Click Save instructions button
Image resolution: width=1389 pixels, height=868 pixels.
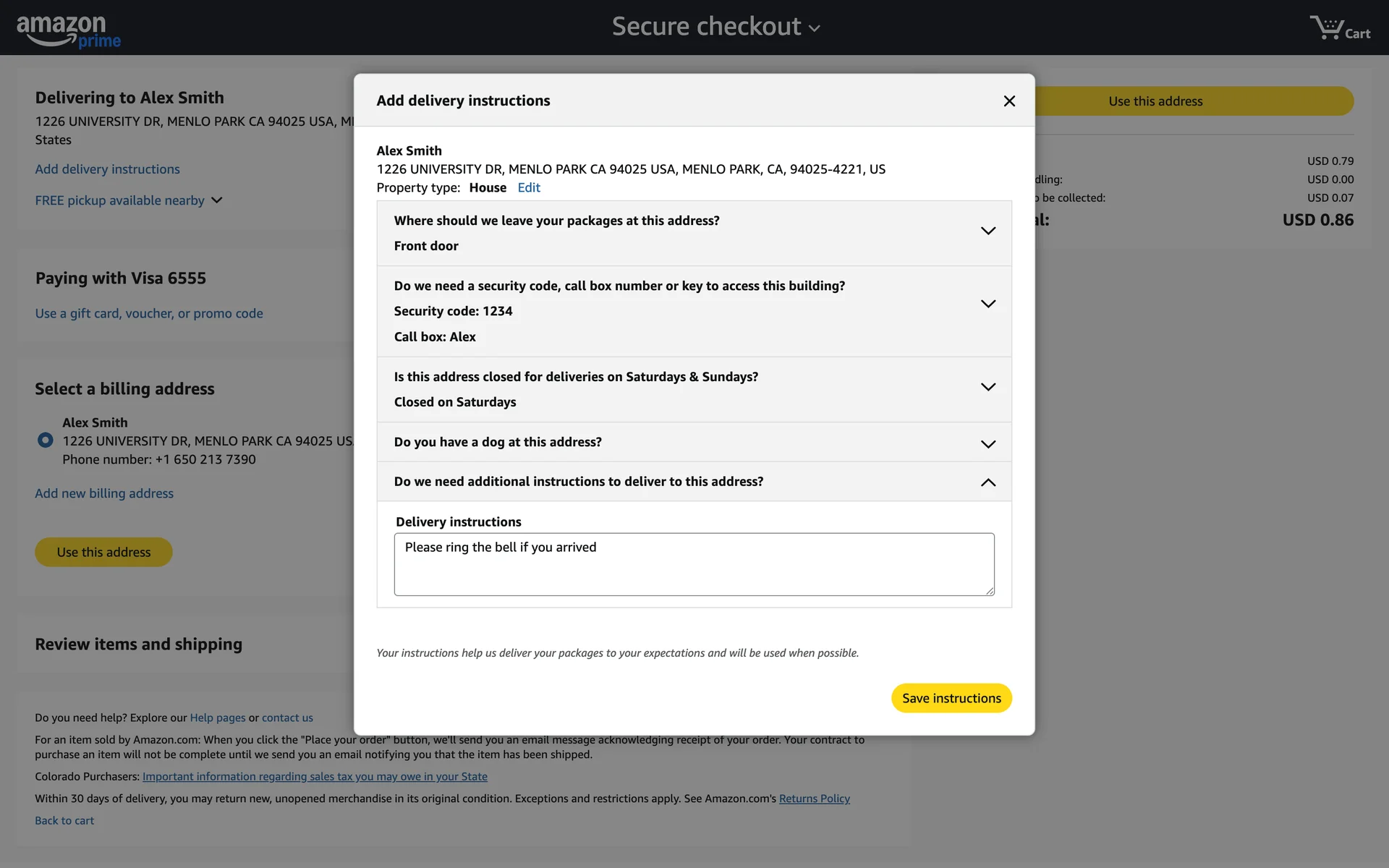click(951, 698)
